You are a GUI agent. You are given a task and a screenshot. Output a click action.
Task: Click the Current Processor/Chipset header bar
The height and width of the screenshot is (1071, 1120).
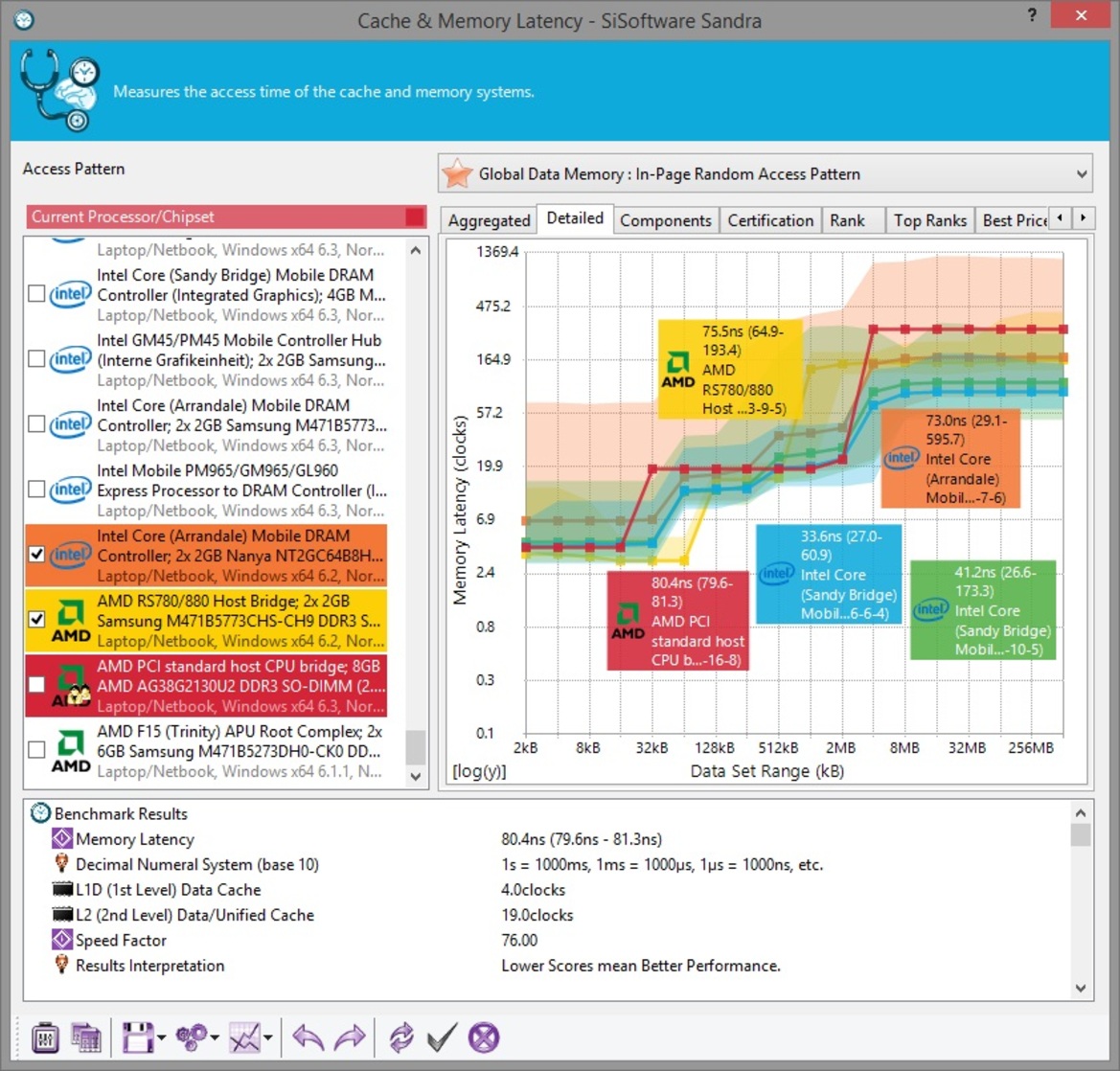[x=226, y=217]
